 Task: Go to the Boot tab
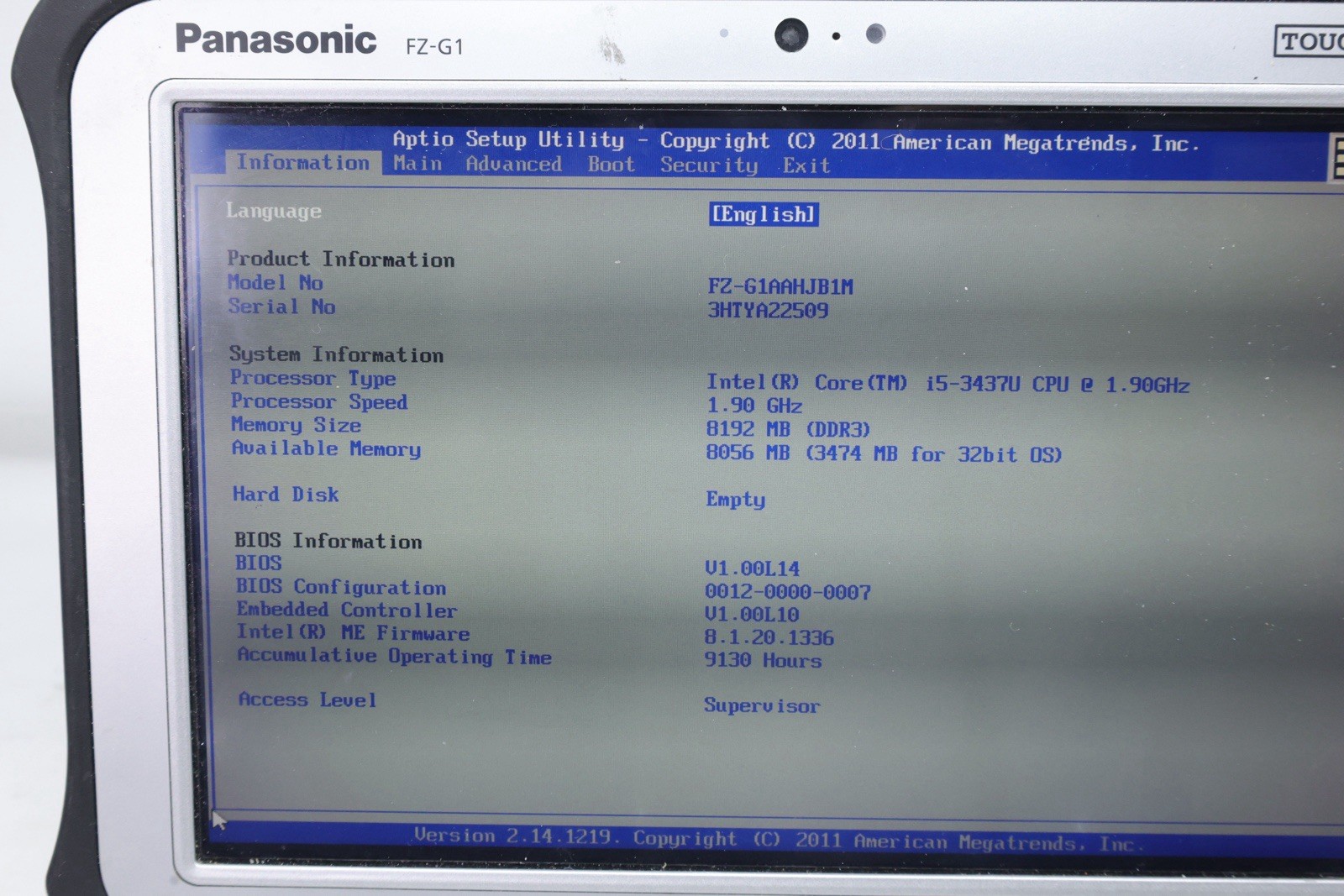(612, 165)
